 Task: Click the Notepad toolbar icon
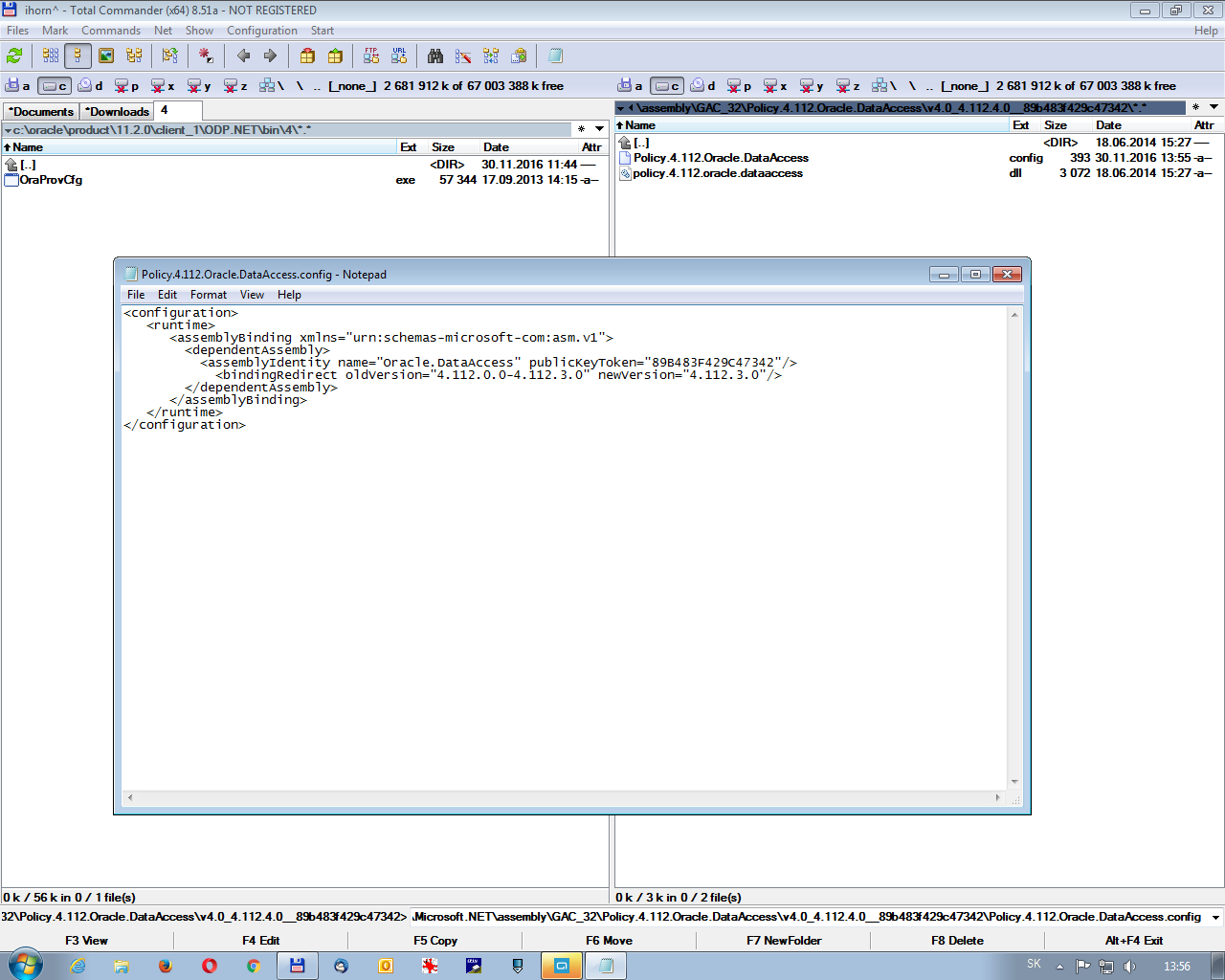[x=555, y=56]
